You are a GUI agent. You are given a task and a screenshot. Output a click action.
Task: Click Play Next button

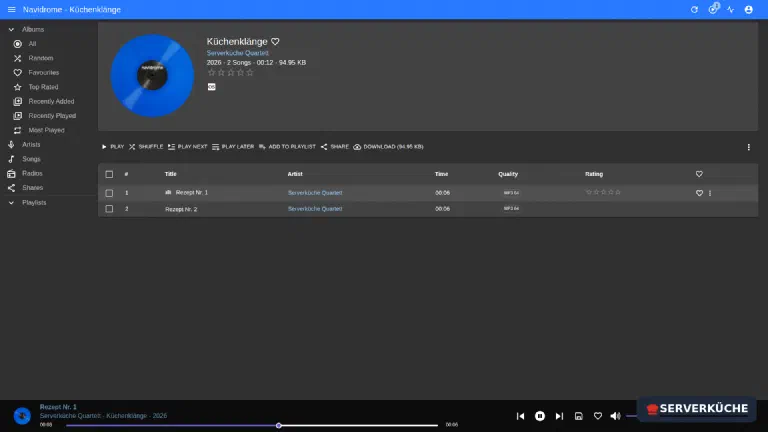pyautogui.click(x=188, y=146)
